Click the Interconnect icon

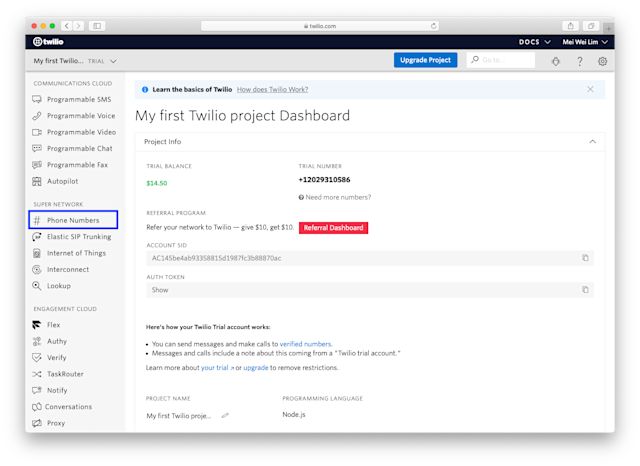coord(37,270)
